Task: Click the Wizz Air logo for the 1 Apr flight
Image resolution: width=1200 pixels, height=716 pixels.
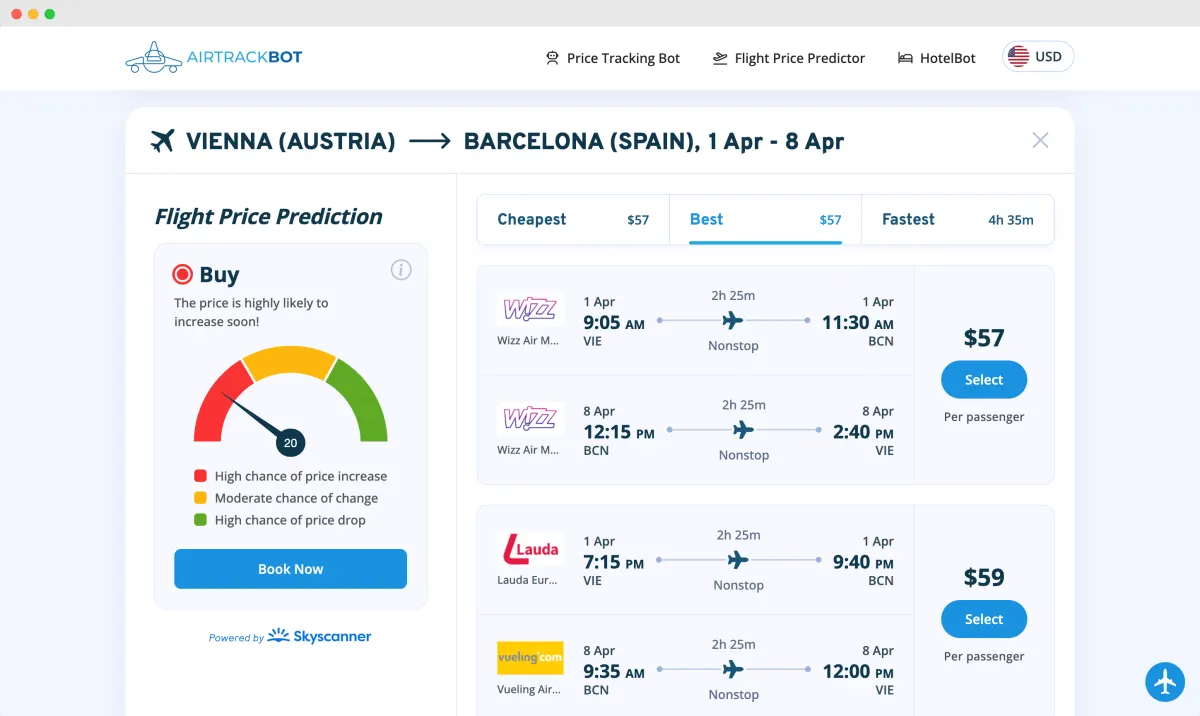Action: [x=530, y=309]
